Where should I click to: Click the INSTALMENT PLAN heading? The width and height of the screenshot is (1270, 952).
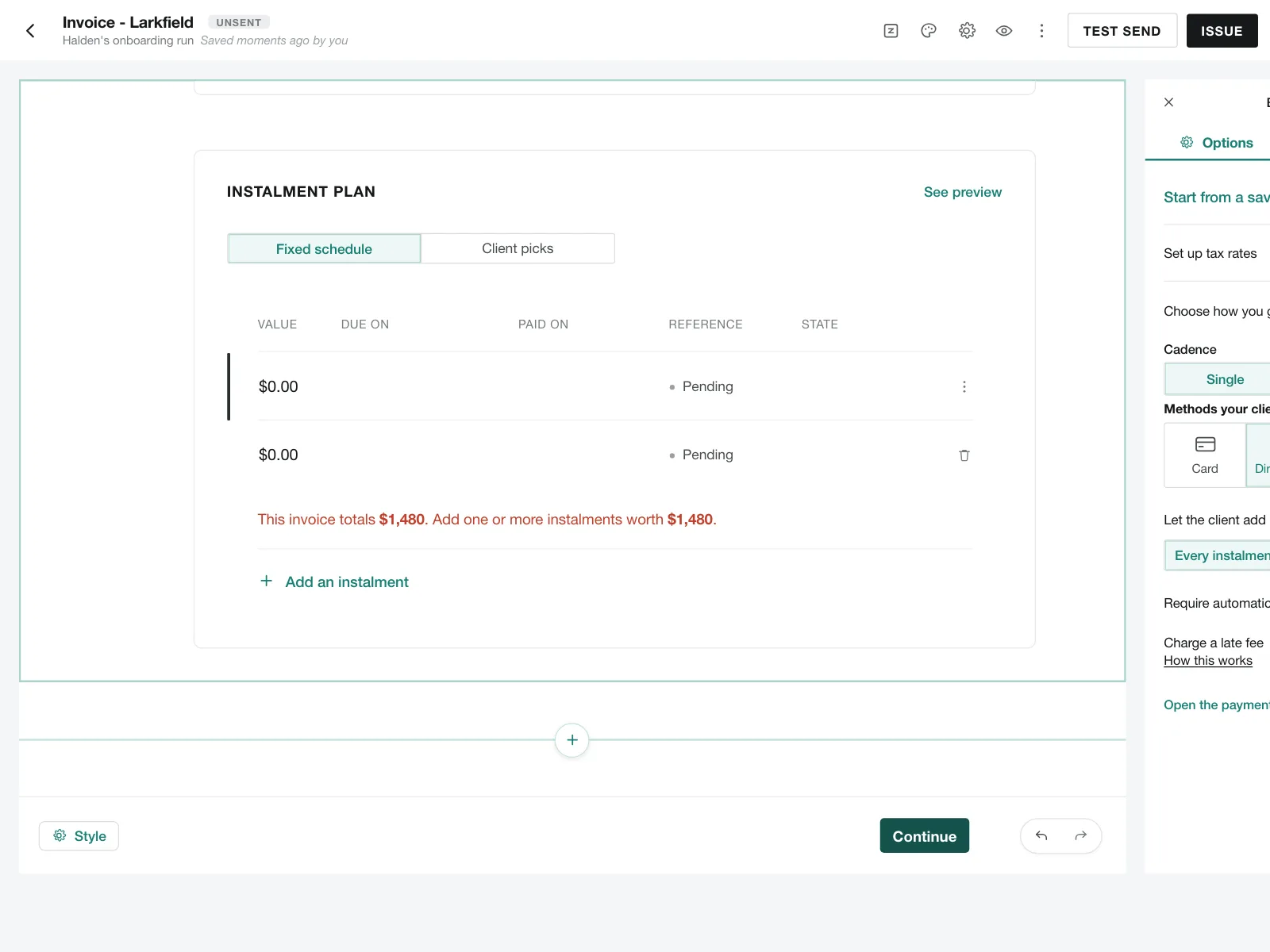click(x=301, y=192)
